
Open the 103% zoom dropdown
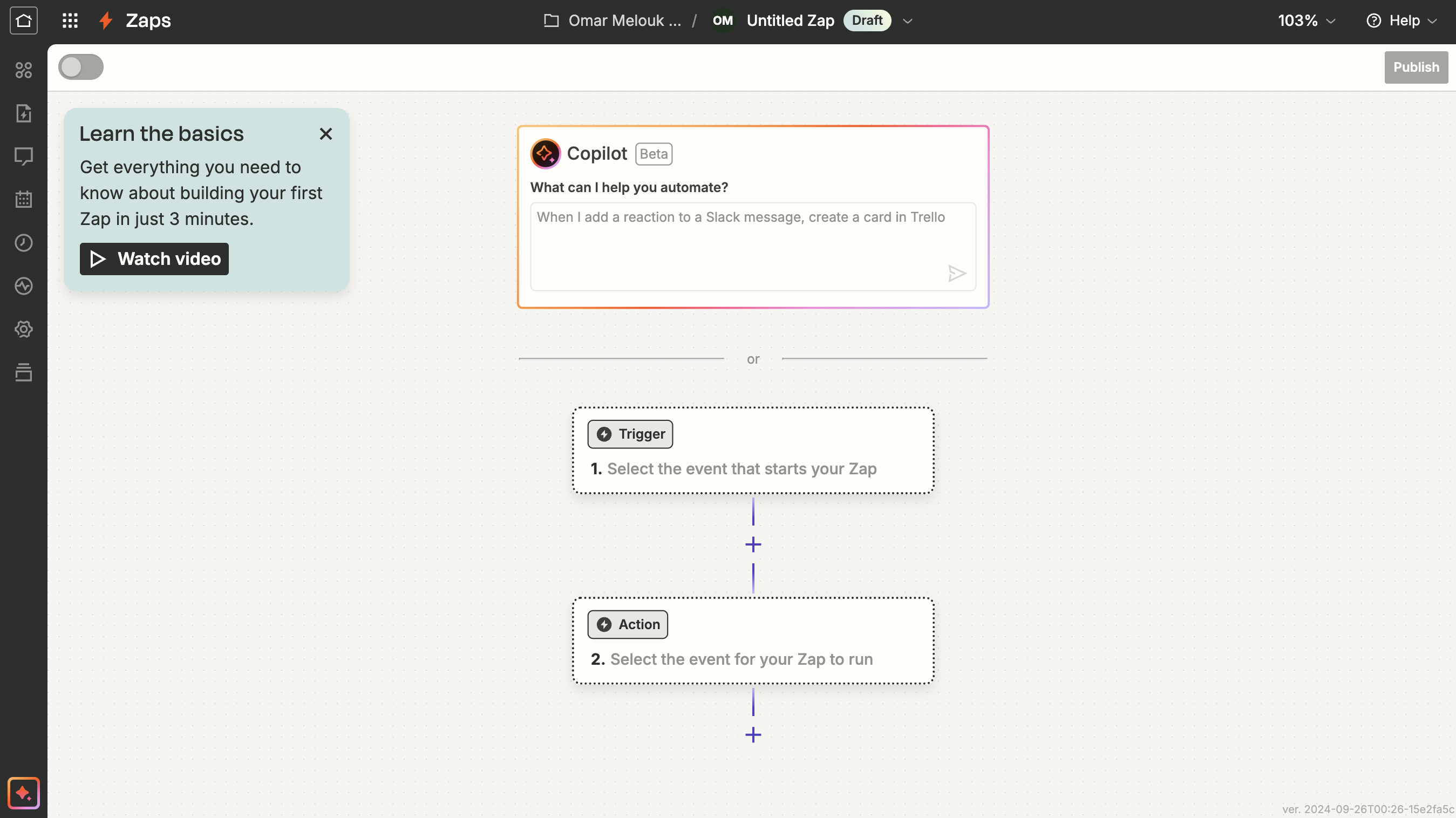(1307, 21)
